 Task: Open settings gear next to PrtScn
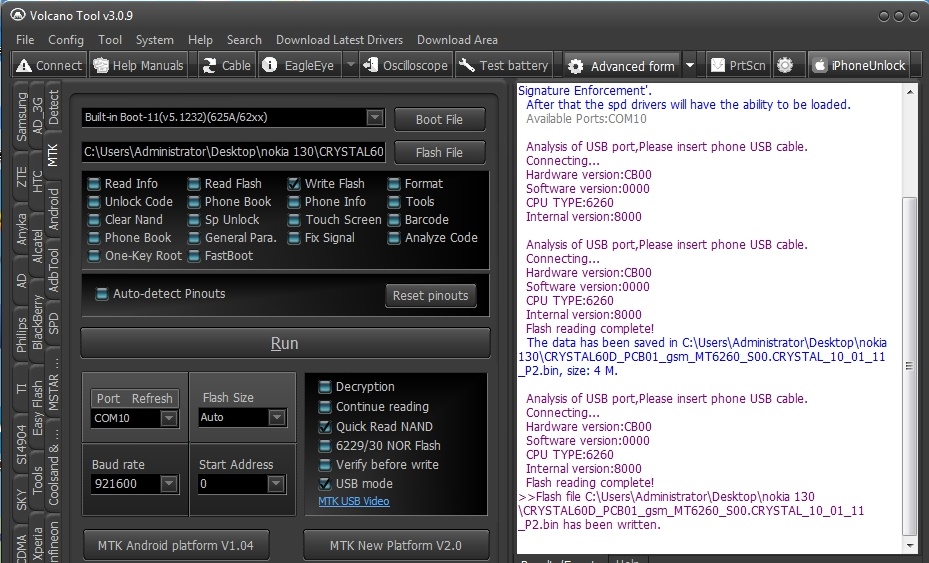[x=785, y=65]
